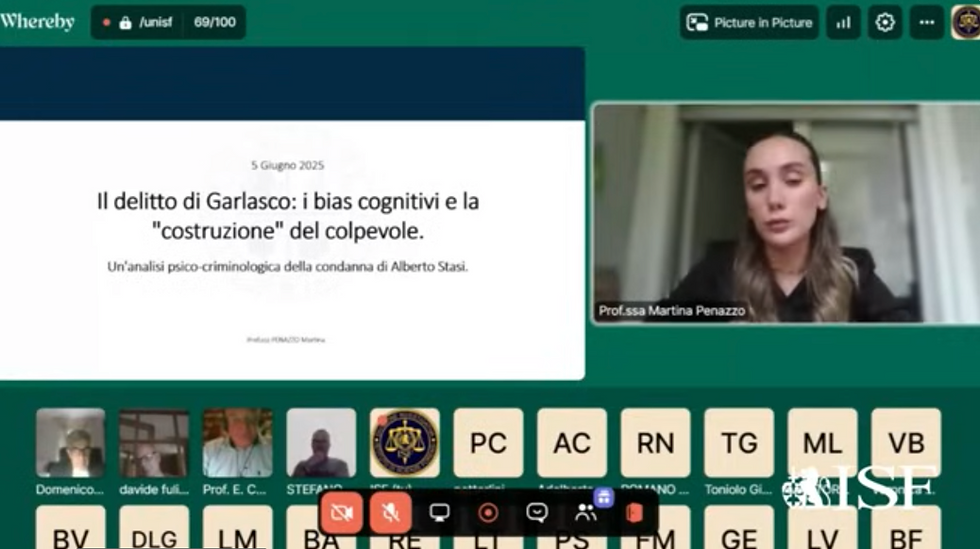Enable Picture in Picture mode
The image size is (980, 549).
[749, 23]
